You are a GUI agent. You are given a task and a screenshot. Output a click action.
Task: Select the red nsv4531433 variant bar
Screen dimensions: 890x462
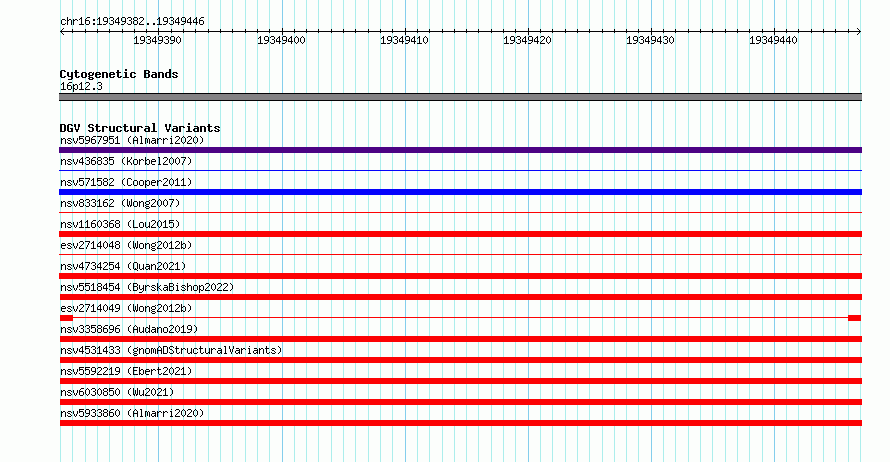[460, 360]
